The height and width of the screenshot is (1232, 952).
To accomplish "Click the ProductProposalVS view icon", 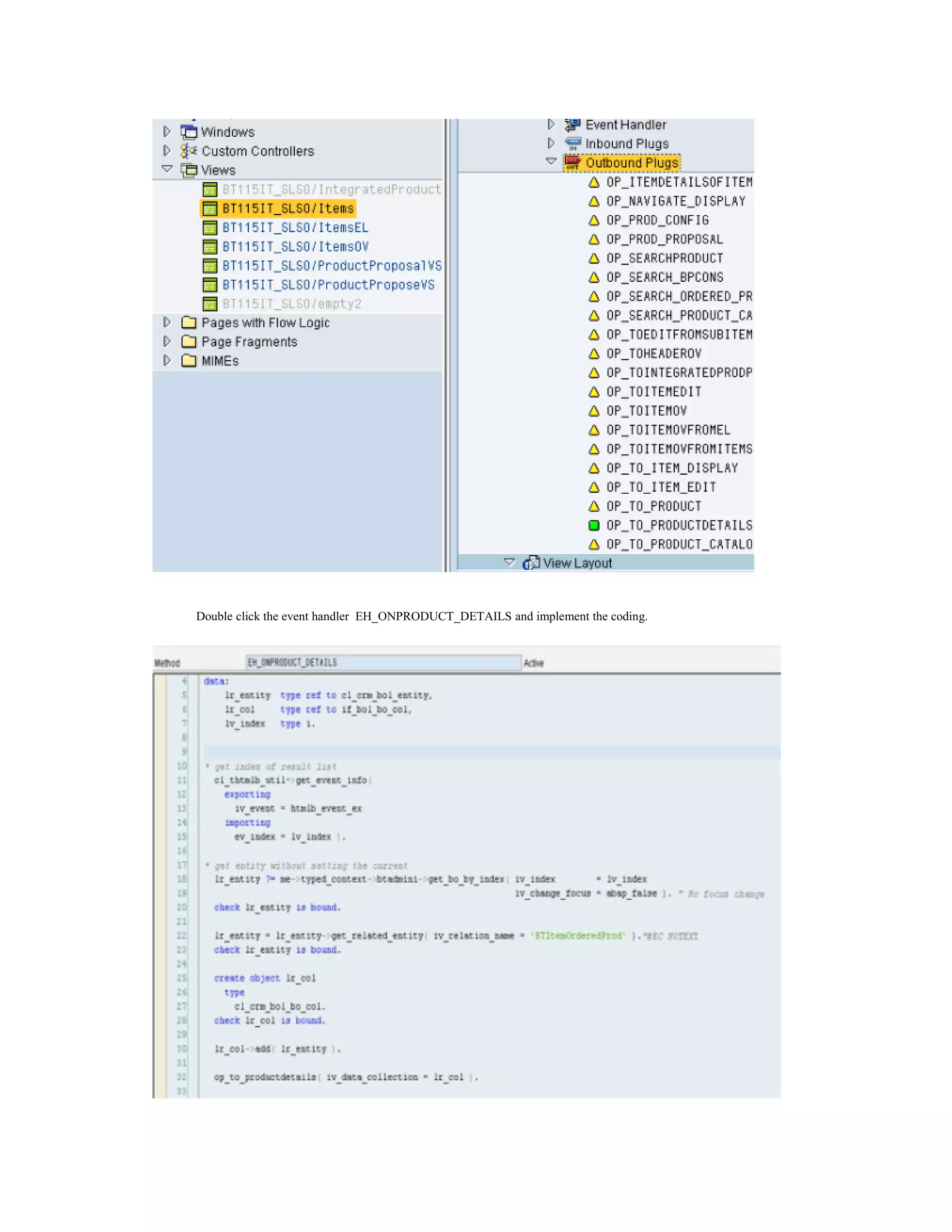I will pyautogui.click(x=210, y=265).
